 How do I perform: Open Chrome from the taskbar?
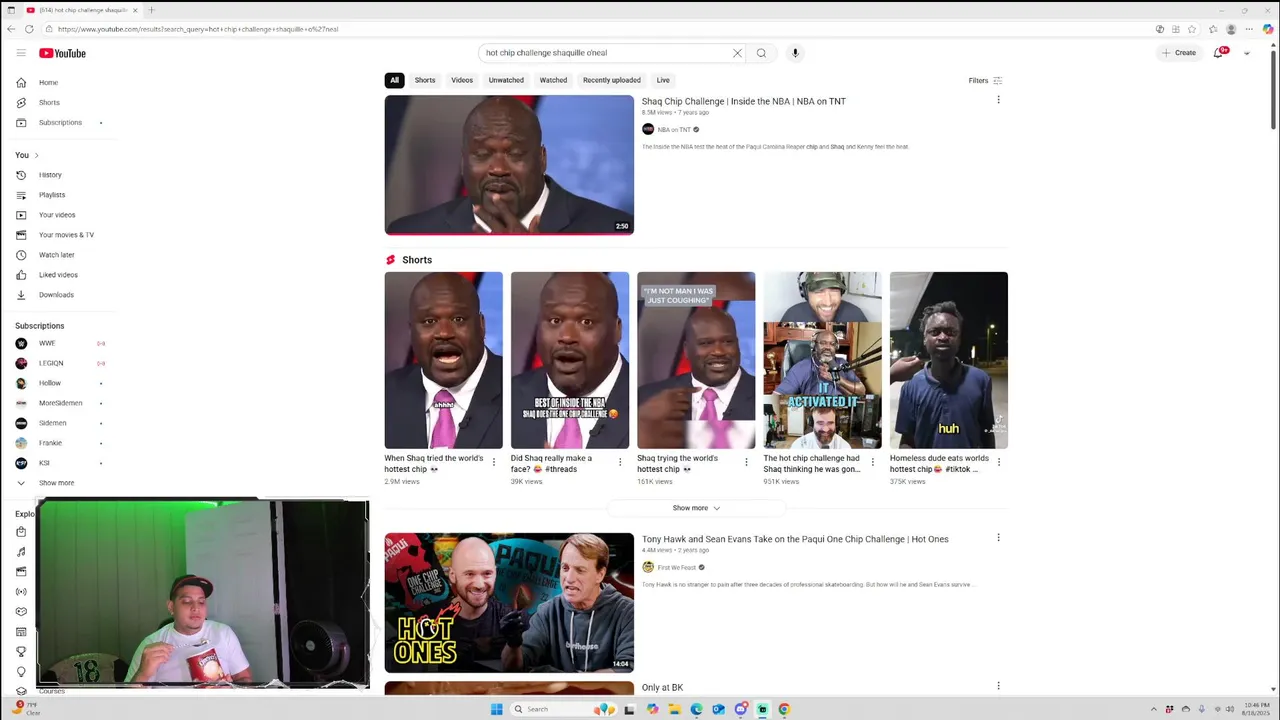pos(784,709)
